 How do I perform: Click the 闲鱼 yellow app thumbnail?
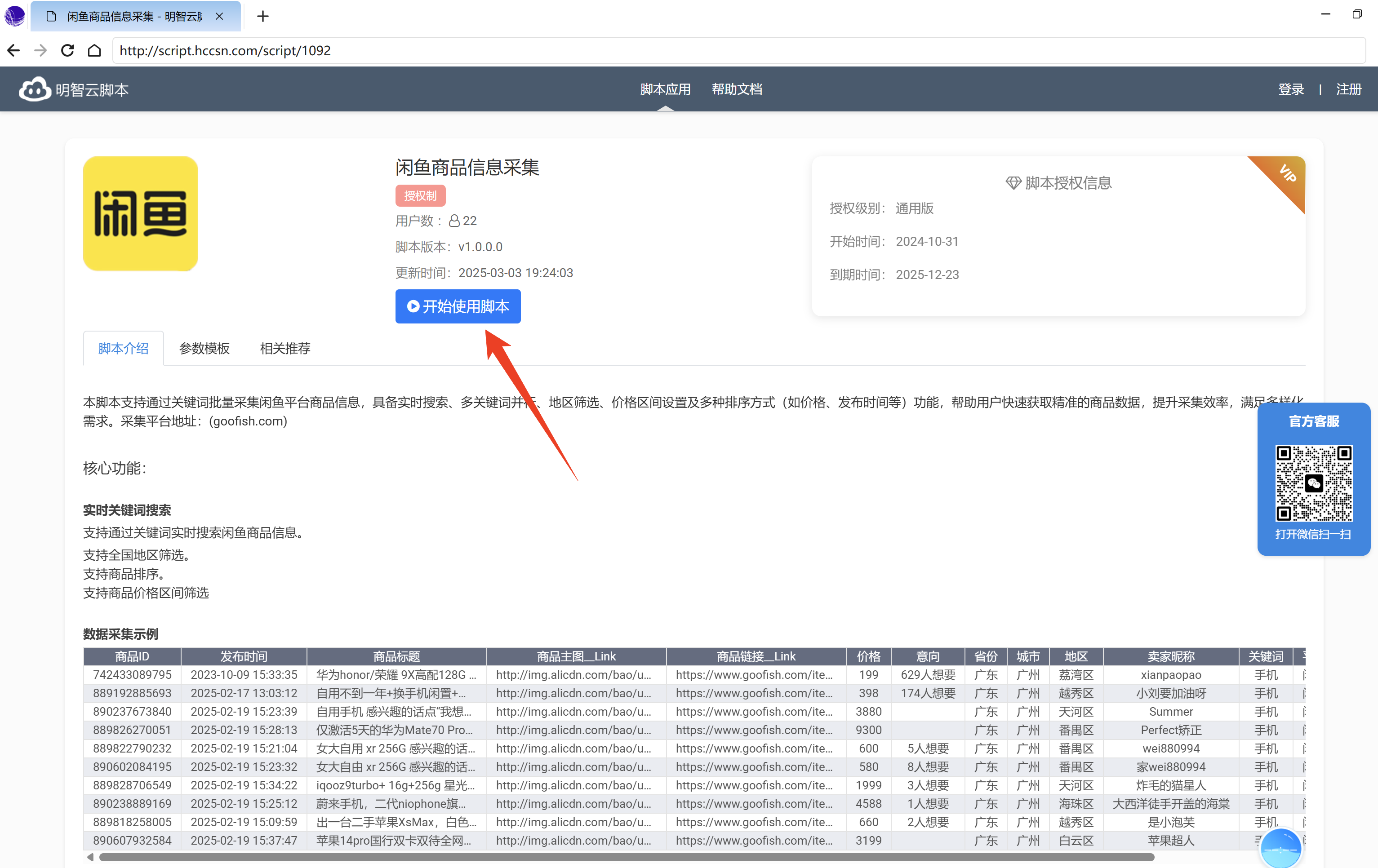pos(140,213)
